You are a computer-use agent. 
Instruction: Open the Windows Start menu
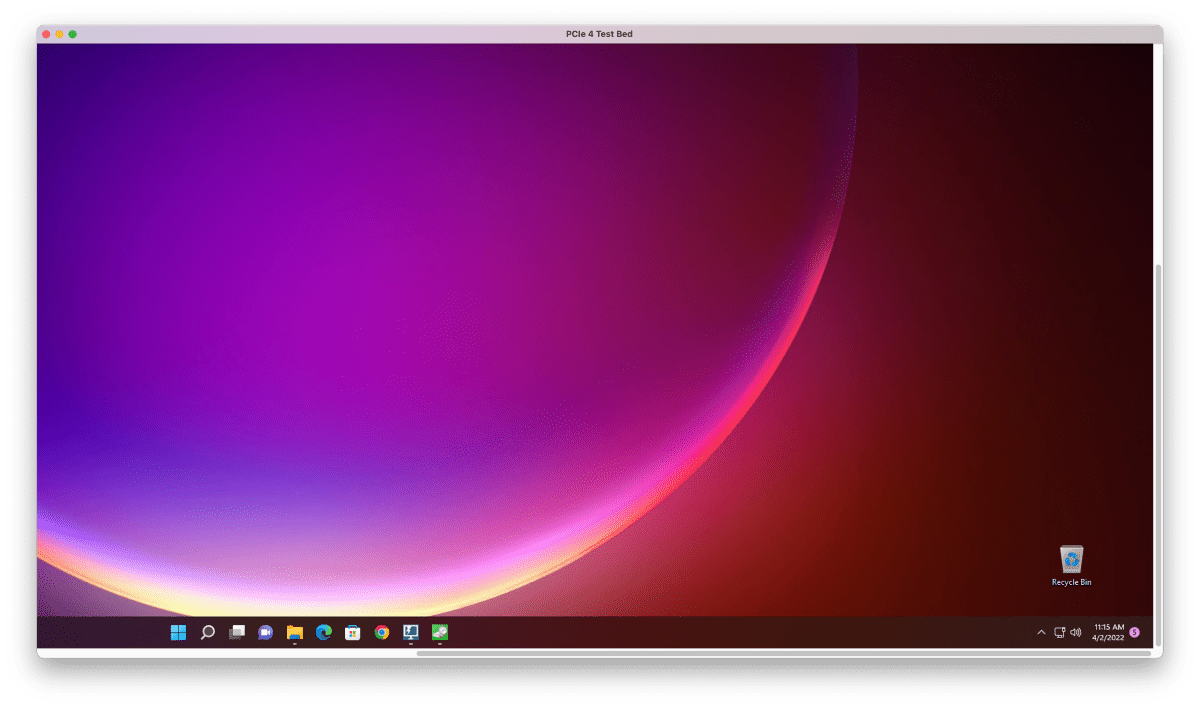pos(178,632)
